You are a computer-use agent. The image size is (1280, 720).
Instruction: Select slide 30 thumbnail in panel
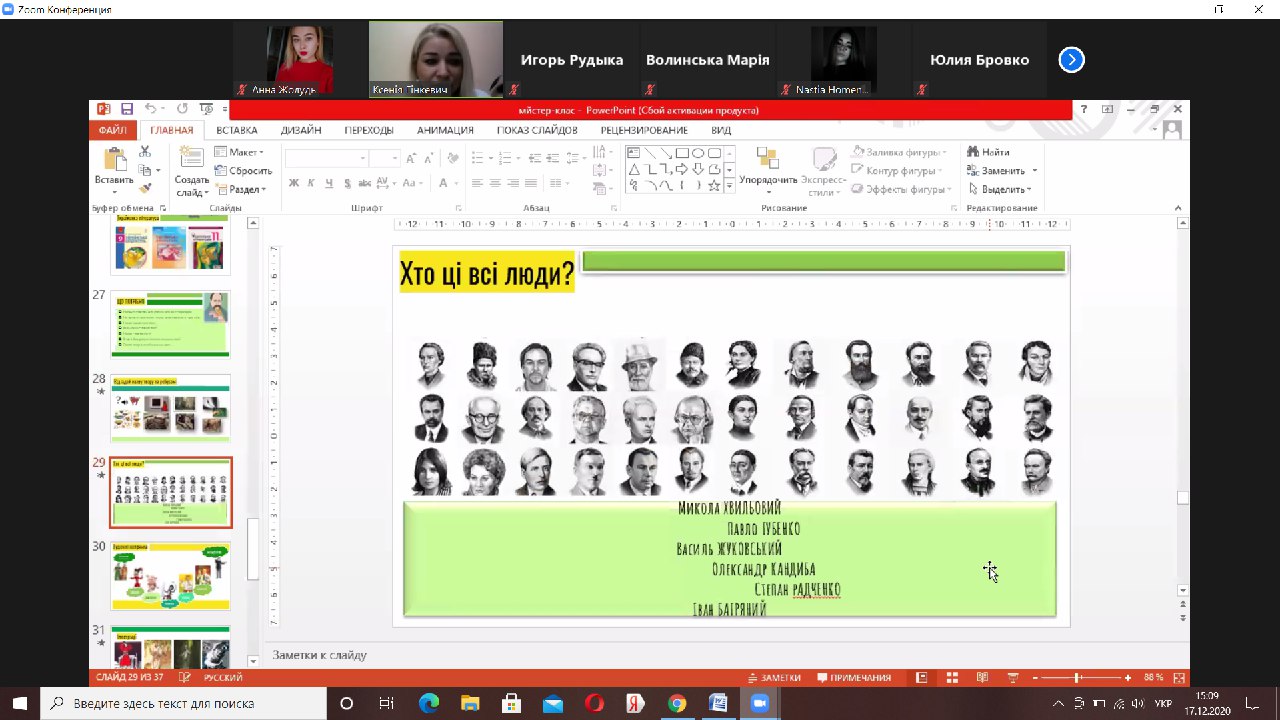(x=171, y=576)
